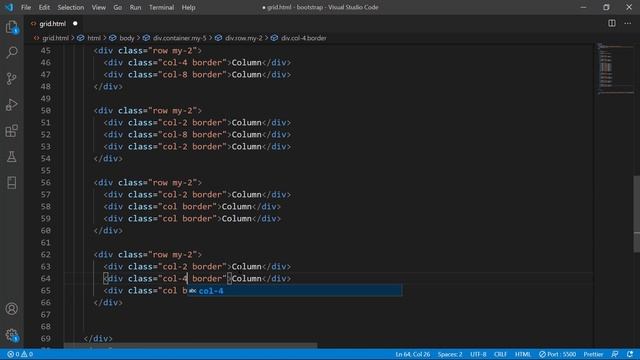Click the minimap code overview
This screenshot has width=640, height=360.
click(x=616, y=69)
